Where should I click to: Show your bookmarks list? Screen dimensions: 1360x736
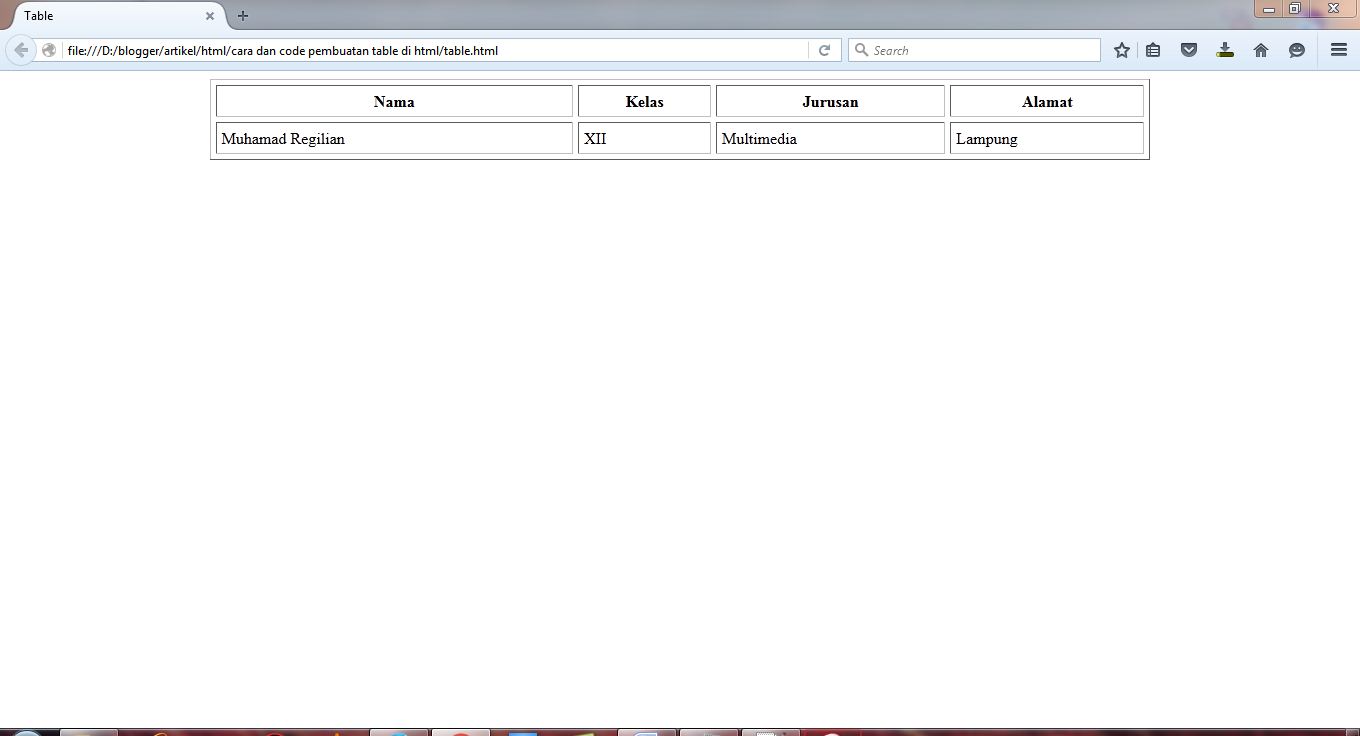tap(1153, 50)
